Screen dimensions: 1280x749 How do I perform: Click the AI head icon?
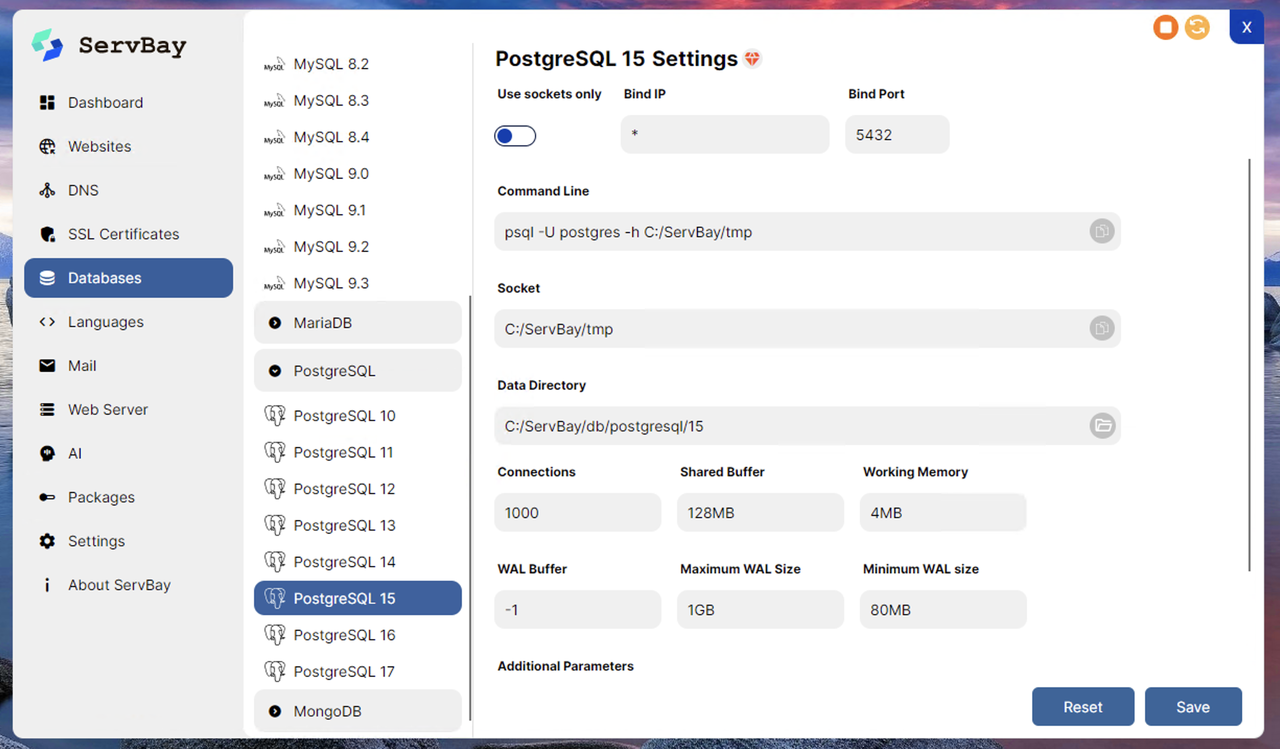pyautogui.click(x=47, y=453)
